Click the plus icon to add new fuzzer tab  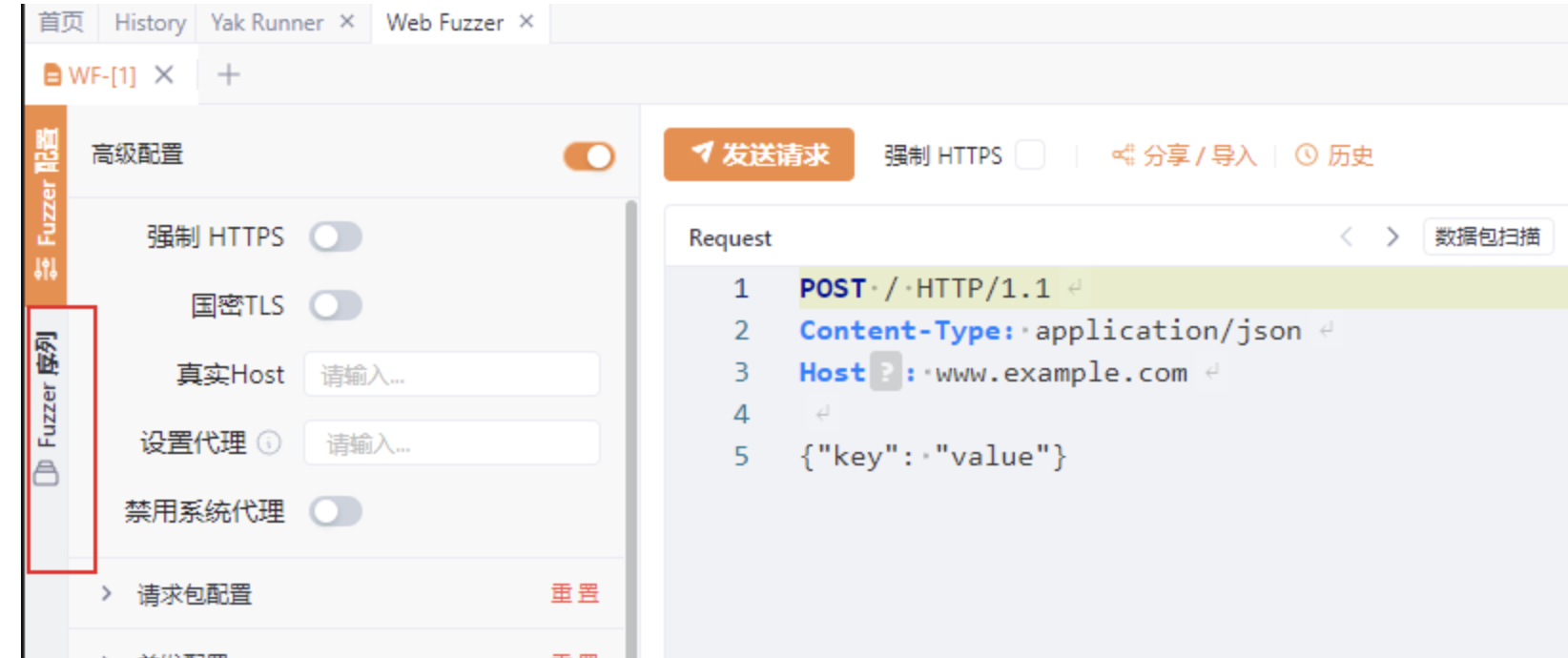pyautogui.click(x=229, y=74)
